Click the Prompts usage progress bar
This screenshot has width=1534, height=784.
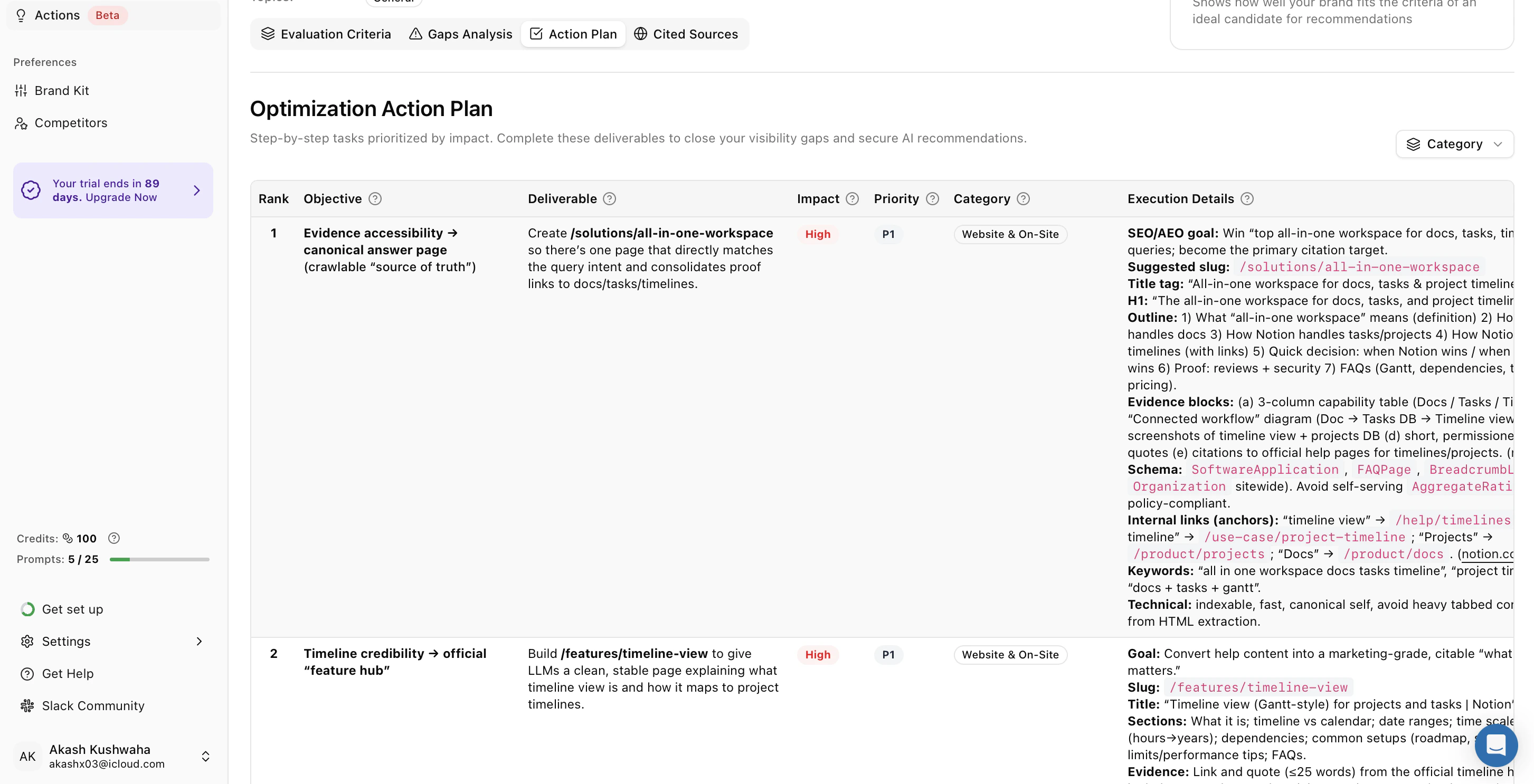159,560
